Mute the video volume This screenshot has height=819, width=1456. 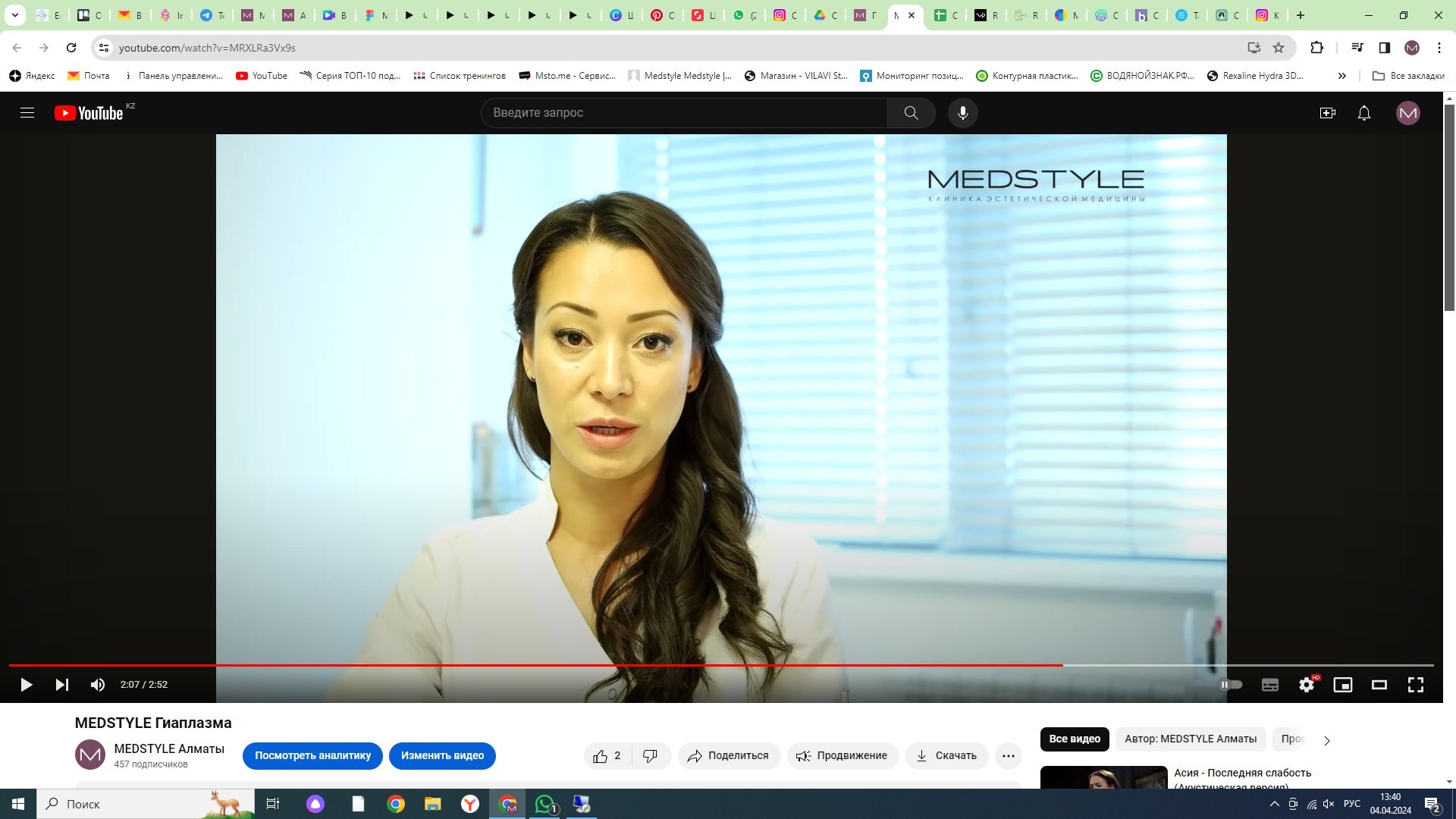pos(98,685)
